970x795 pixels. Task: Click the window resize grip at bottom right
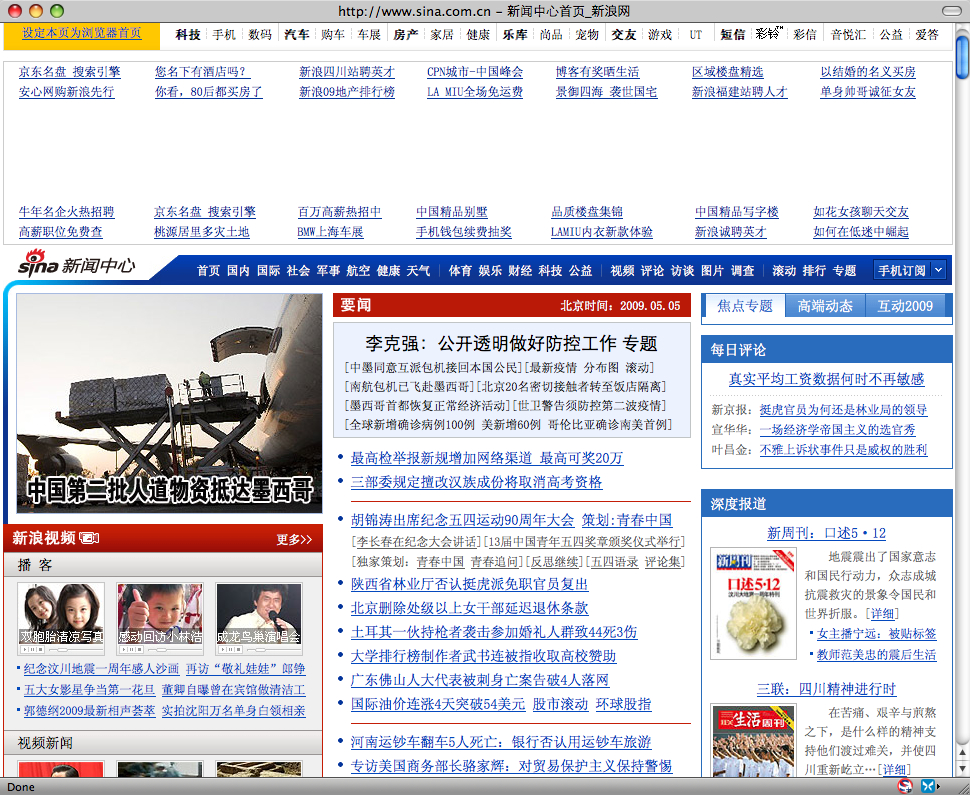coord(963,787)
